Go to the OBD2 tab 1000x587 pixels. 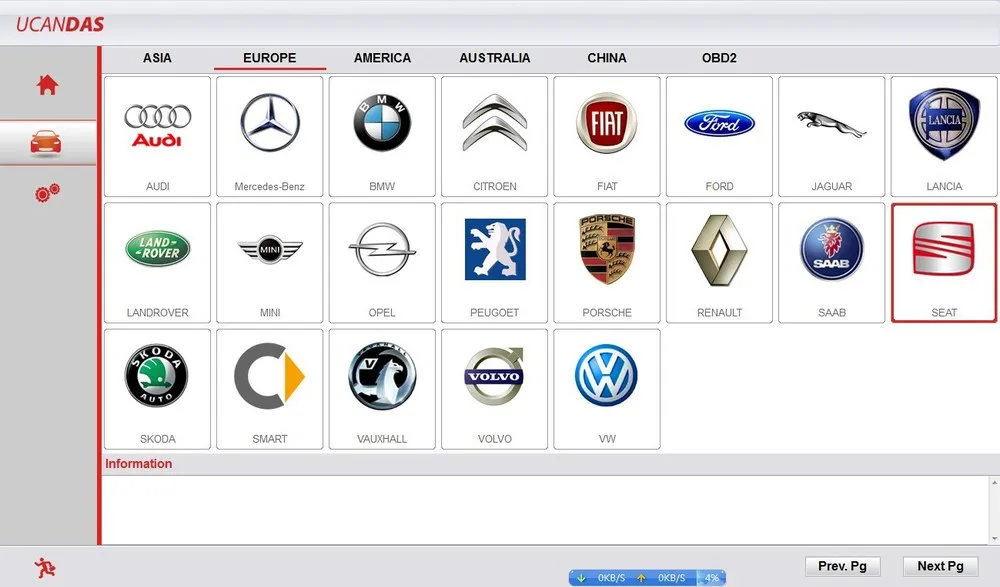(719, 58)
